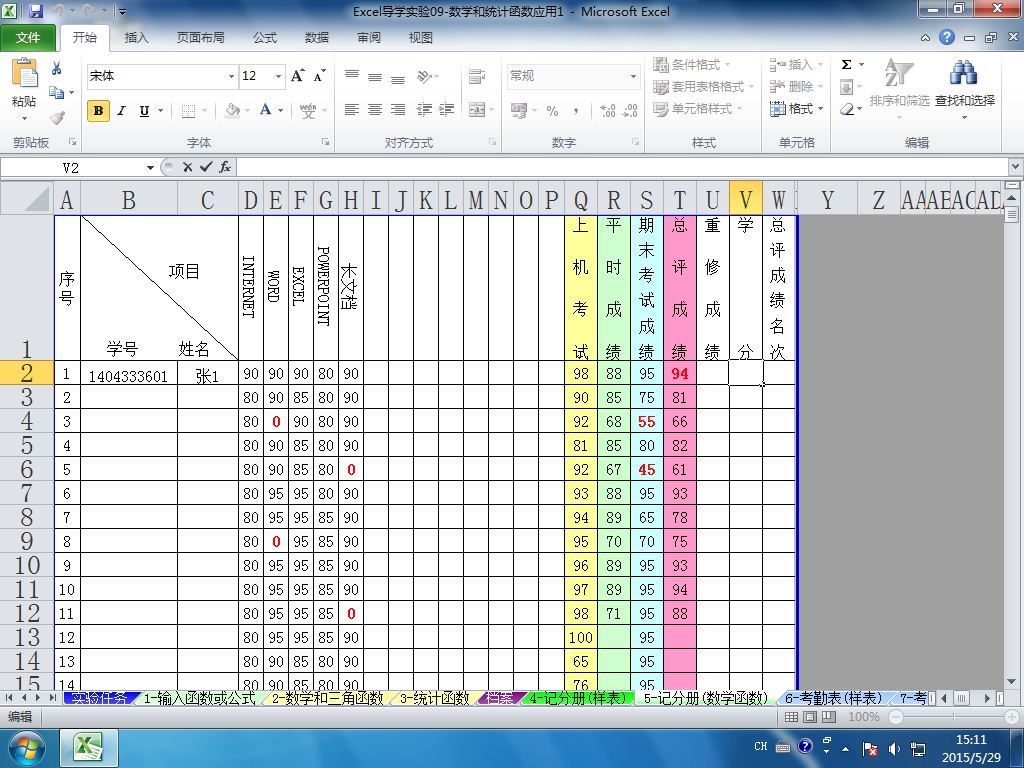Screen dimensions: 1024x768
Task: Click 查找和选择 find and select button
Action: [x=965, y=89]
